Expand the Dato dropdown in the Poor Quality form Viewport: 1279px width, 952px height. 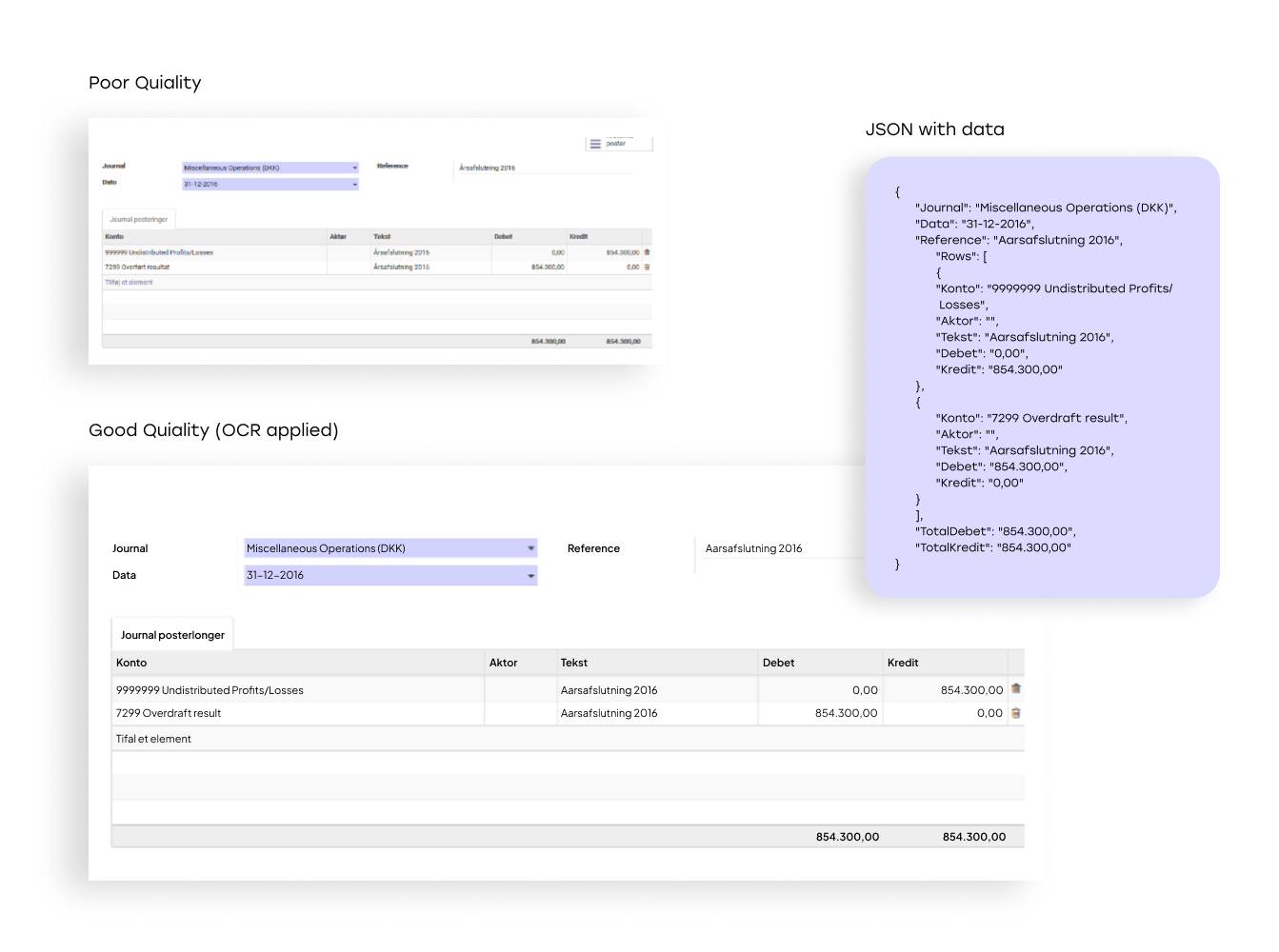(x=354, y=185)
